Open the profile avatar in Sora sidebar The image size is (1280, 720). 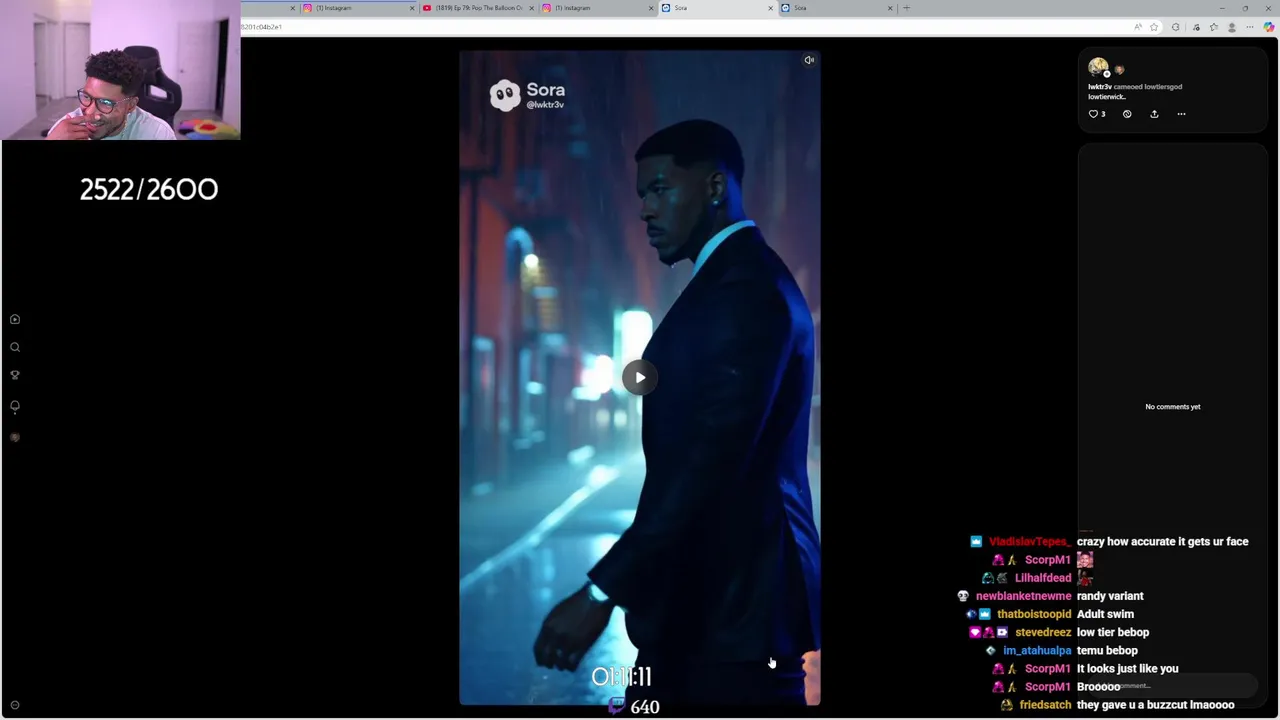tap(15, 437)
